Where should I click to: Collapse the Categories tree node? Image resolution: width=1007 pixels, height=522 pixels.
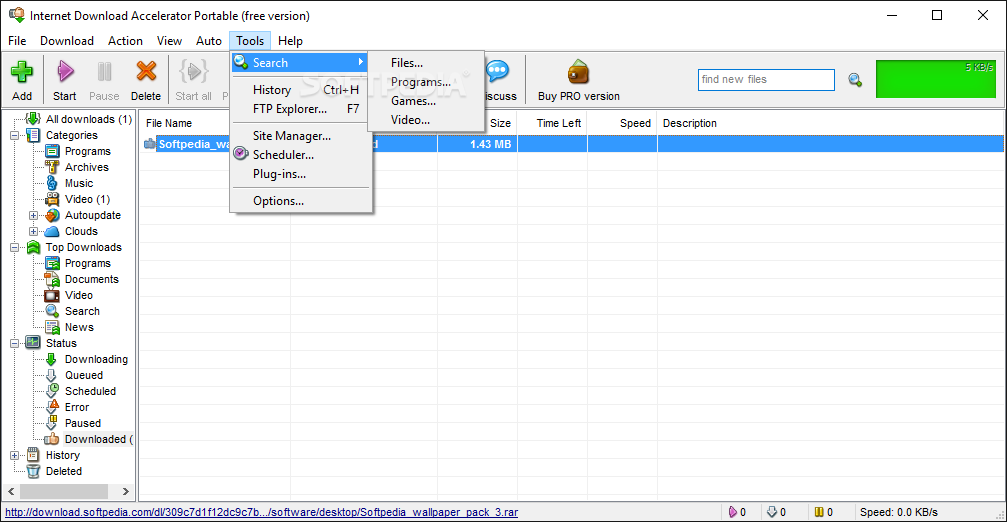[x=14, y=135]
